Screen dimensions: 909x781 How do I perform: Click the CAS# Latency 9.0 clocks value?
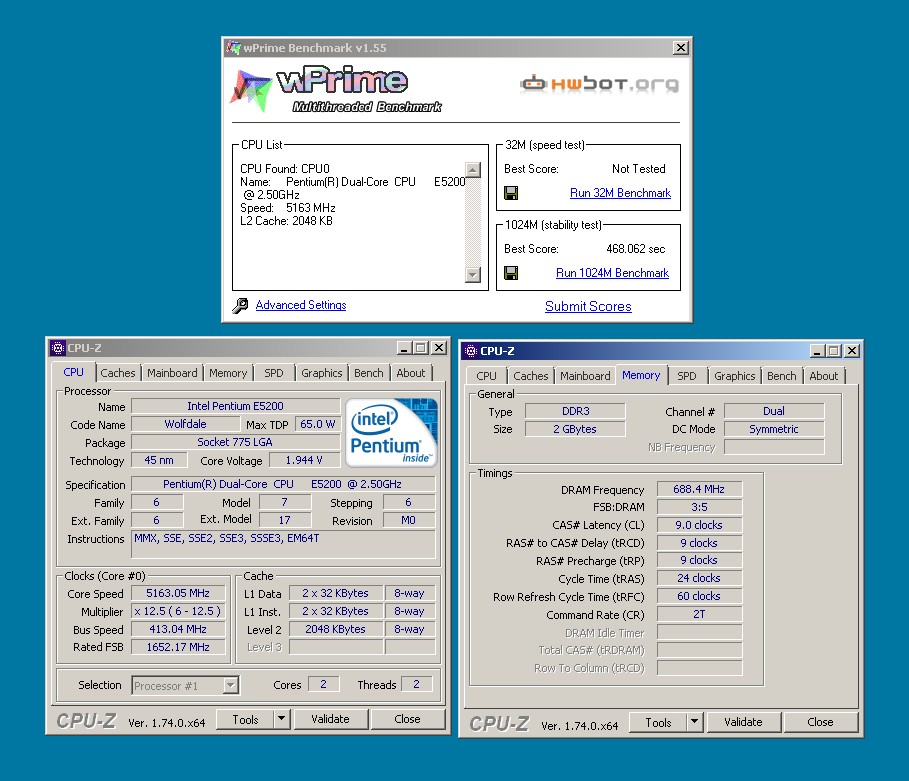699,525
